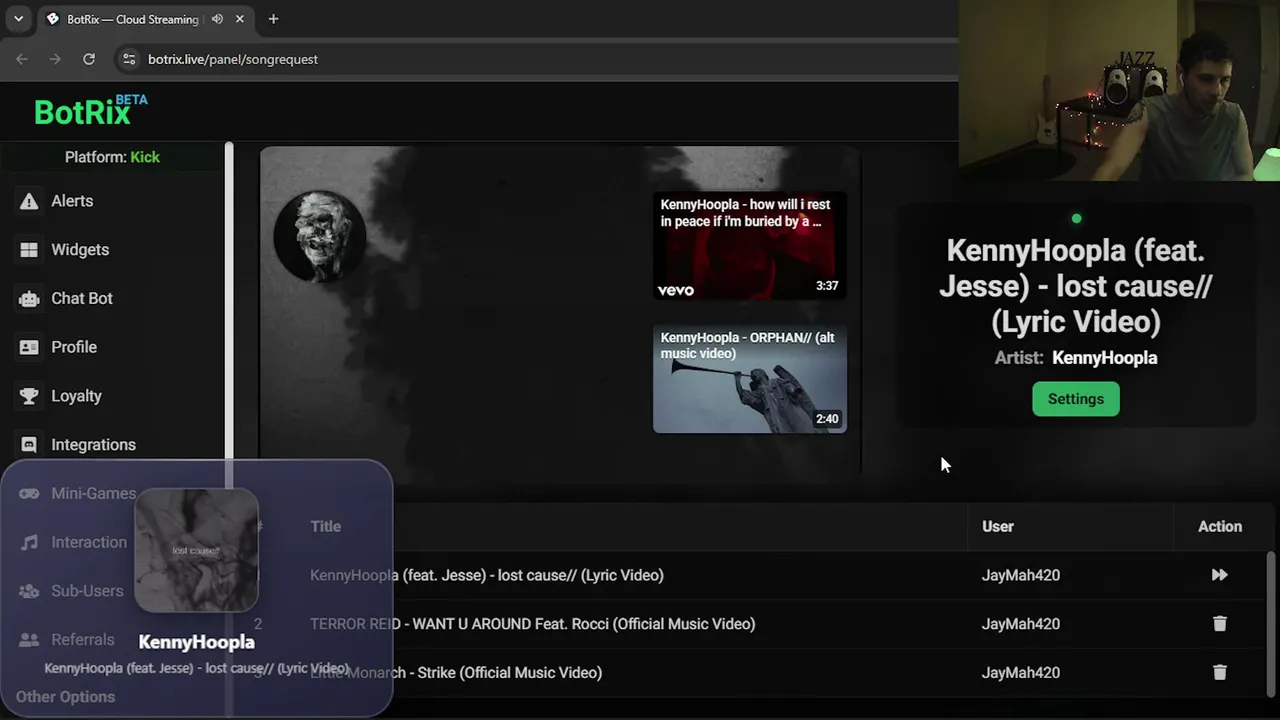Open the Other Options section
The height and width of the screenshot is (720, 1280).
65,697
